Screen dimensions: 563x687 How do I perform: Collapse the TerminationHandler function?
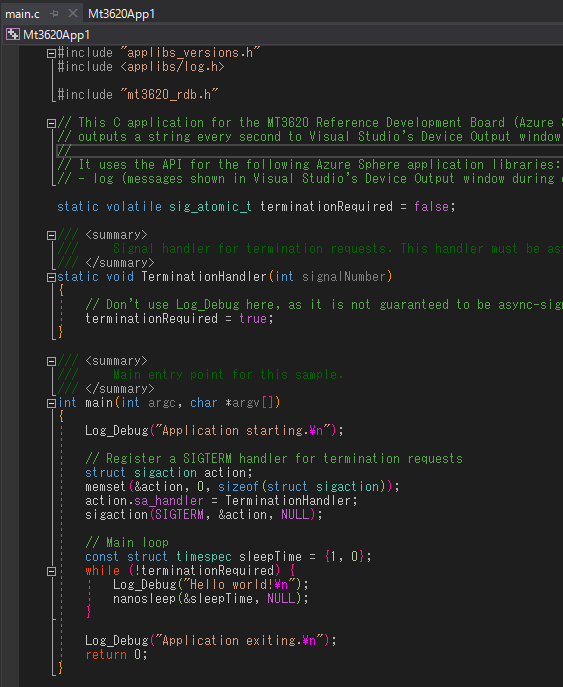click(51, 277)
